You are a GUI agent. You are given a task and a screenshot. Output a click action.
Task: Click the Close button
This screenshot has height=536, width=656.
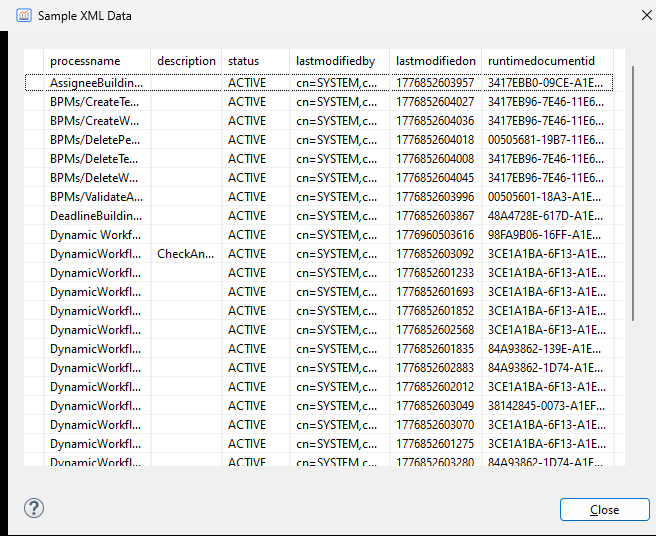click(x=605, y=510)
